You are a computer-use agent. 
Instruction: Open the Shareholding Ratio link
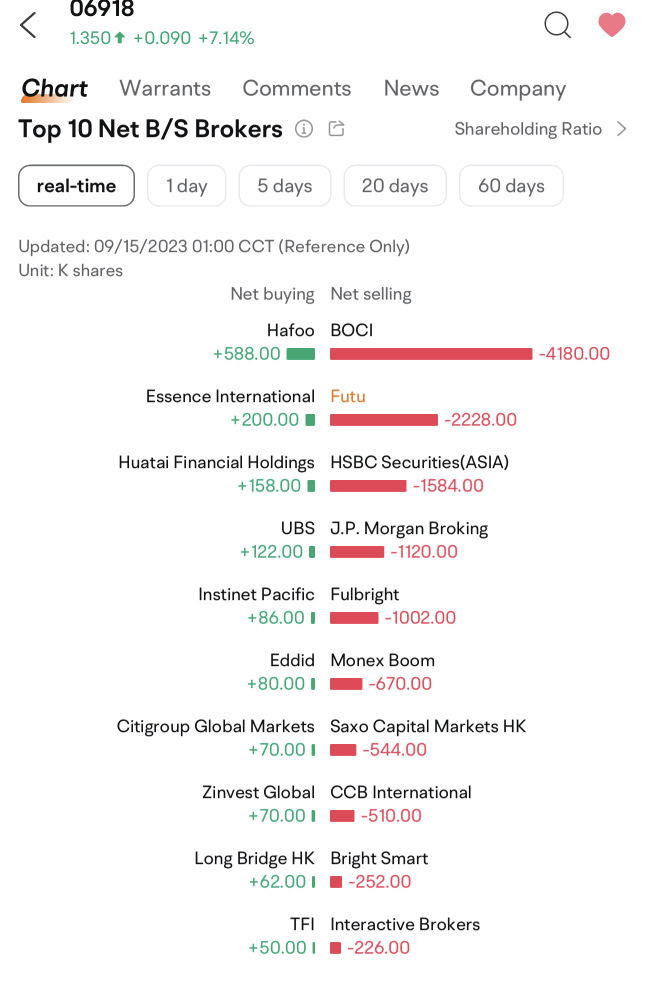point(528,129)
